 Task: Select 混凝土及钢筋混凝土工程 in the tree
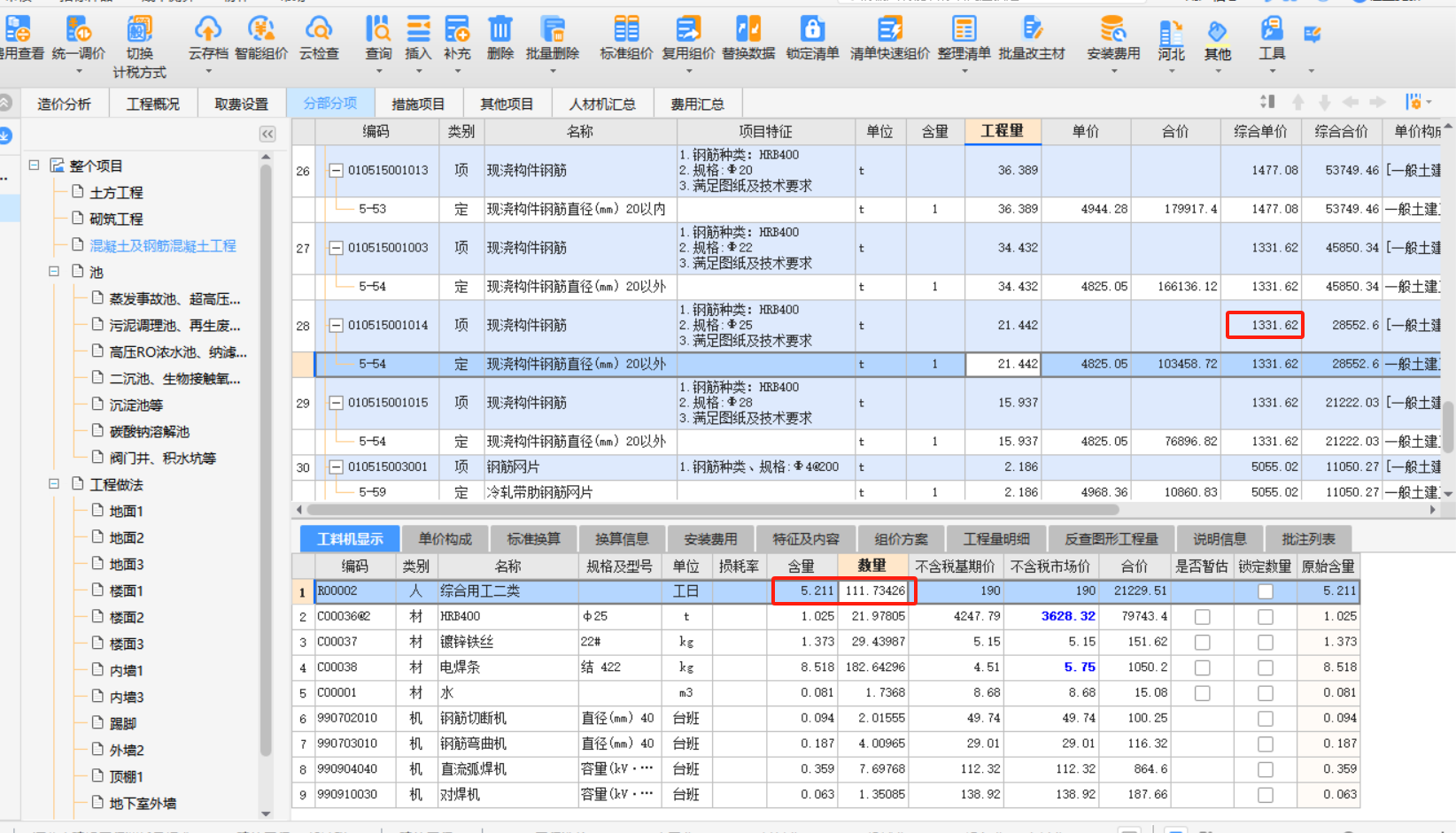(x=163, y=245)
